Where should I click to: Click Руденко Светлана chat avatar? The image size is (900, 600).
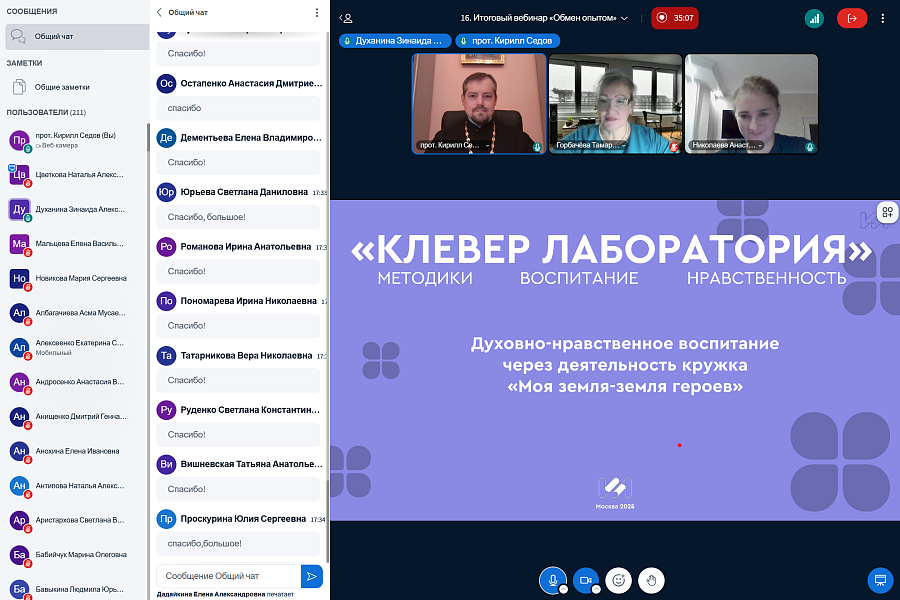[x=166, y=410]
